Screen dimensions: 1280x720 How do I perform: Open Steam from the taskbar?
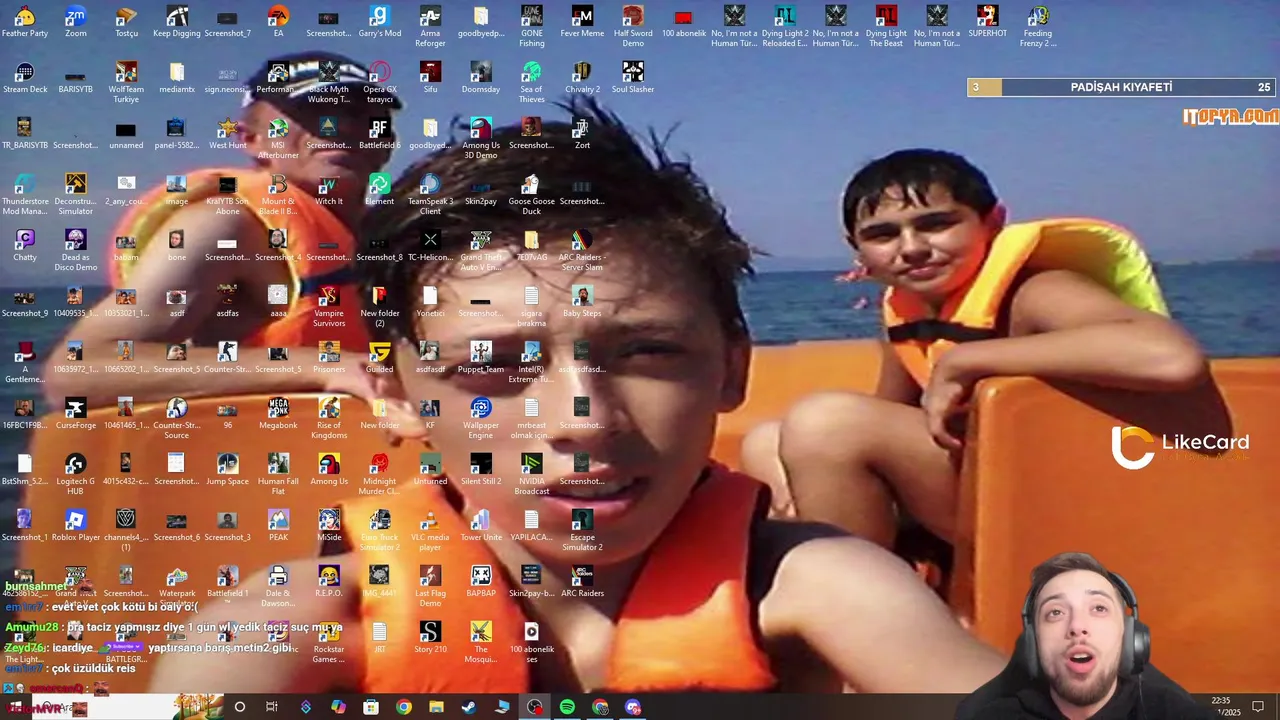coord(469,707)
